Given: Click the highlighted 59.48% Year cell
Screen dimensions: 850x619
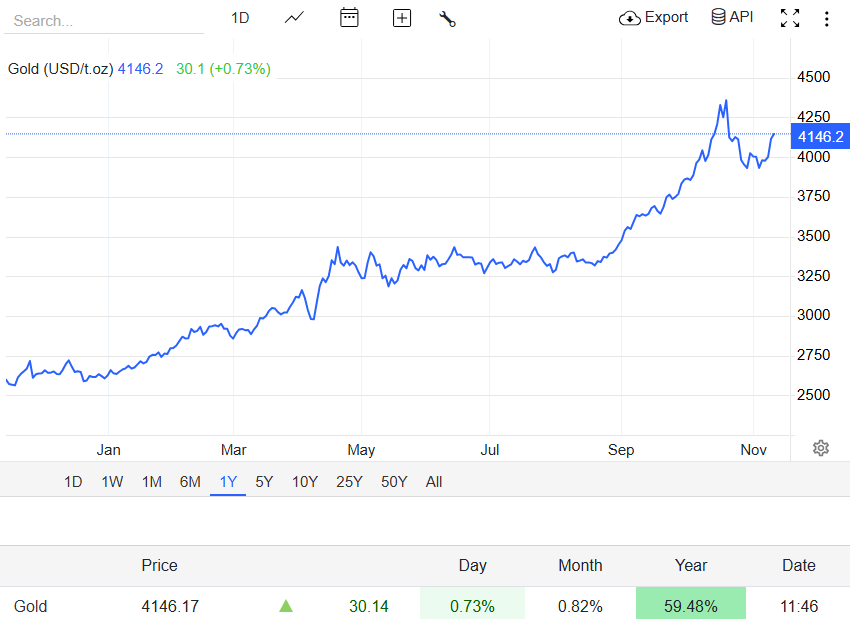Looking at the screenshot, I should coord(691,606).
